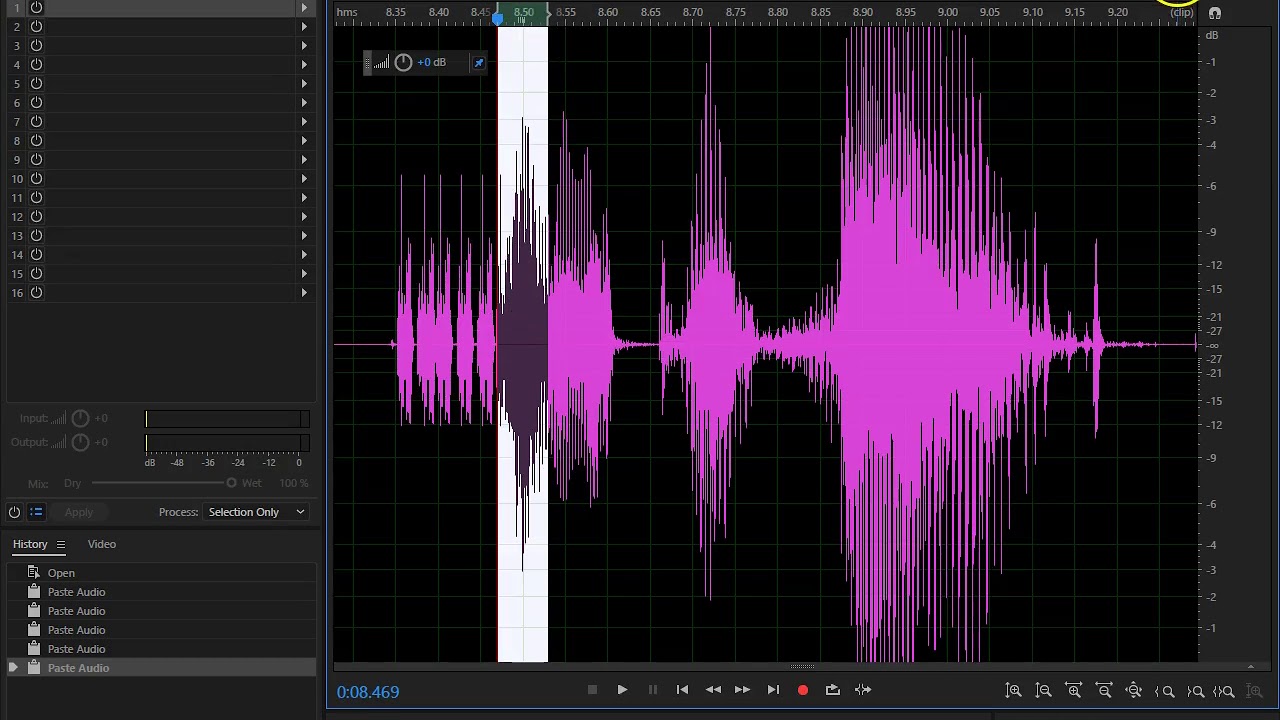This screenshot has height=720, width=1280.
Task: Open effect menu arrow for slot 8
Action: pyautogui.click(x=304, y=140)
